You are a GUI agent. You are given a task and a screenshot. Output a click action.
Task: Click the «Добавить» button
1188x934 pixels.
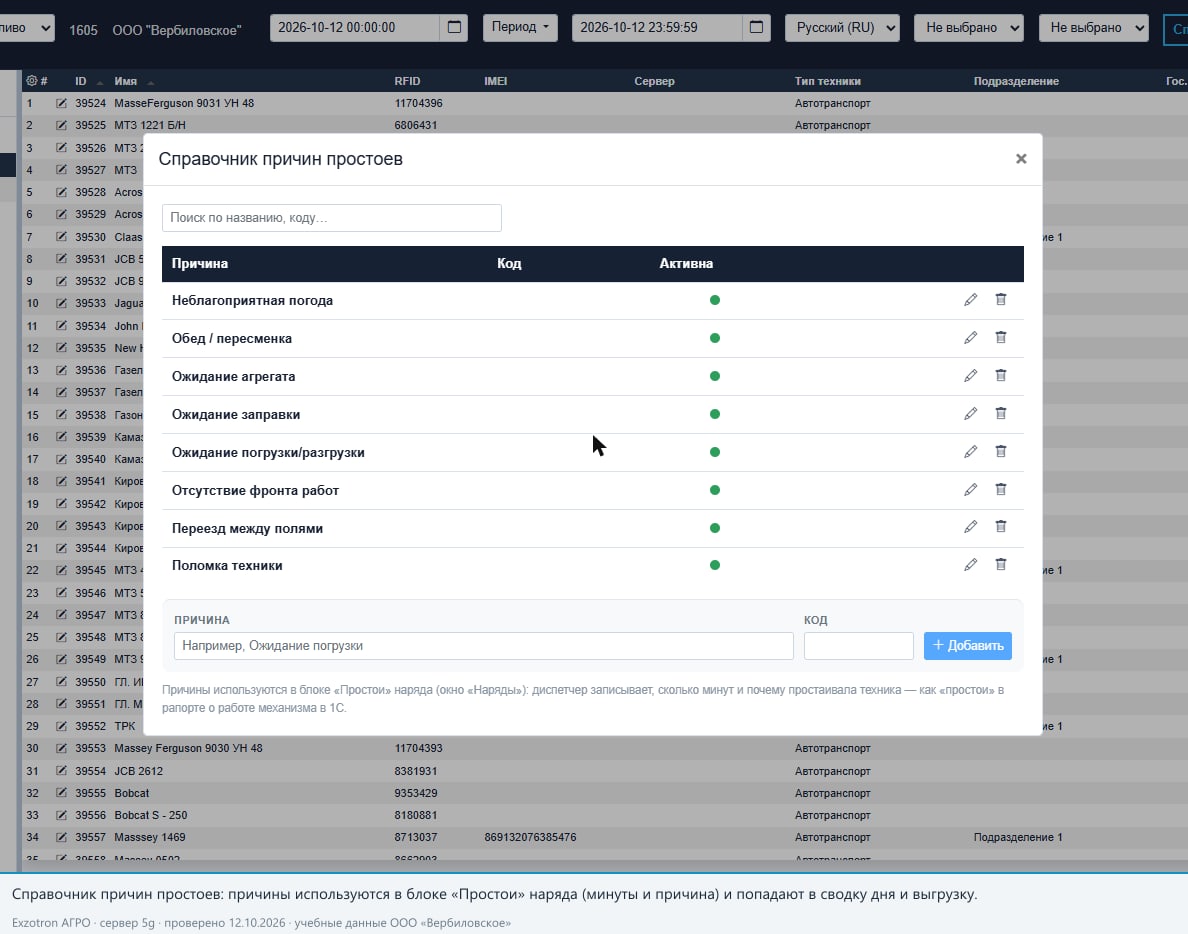[x=968, y=645]
